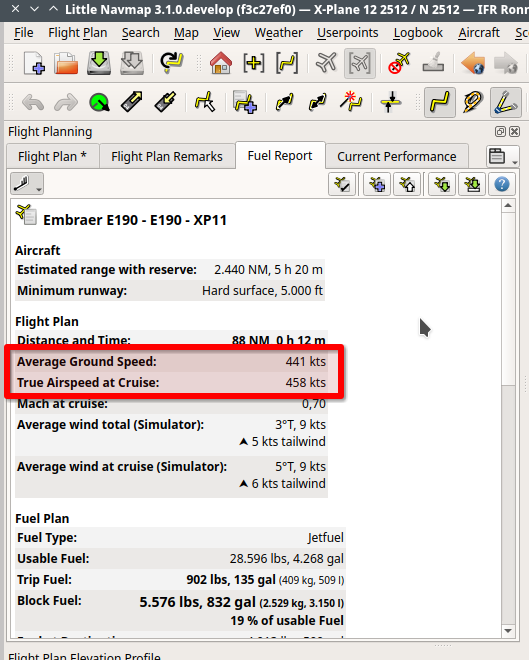Save flight plan with green arrow disk
This screenshot has height=660, width=529.
(x=99, y=63)
